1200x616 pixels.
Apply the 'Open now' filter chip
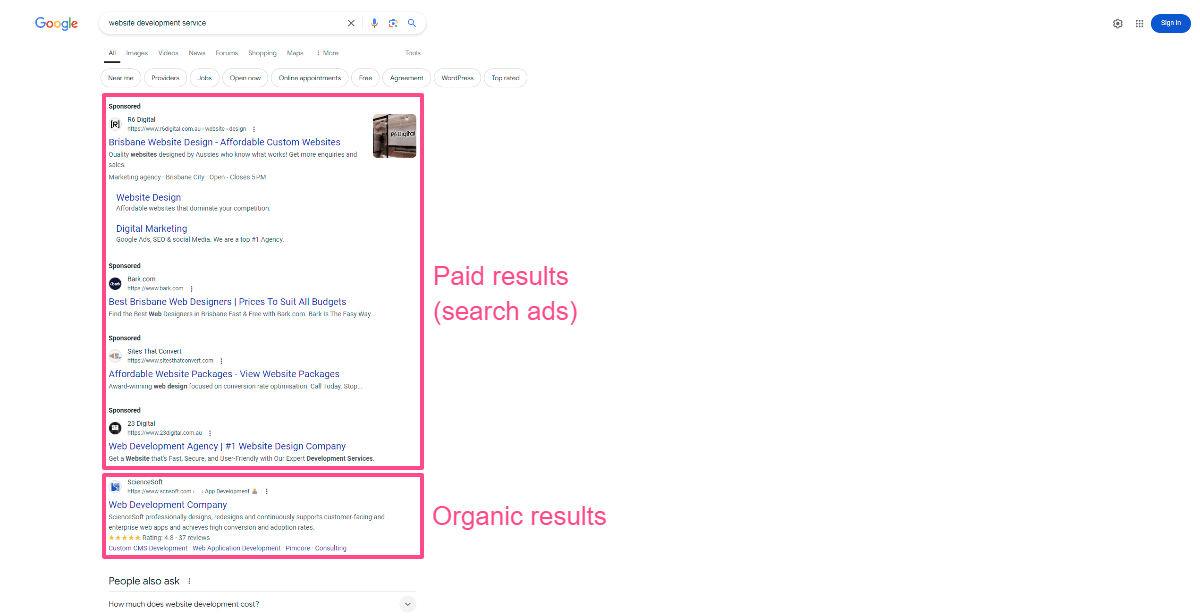pyautogui.click(x=245, y=78)
